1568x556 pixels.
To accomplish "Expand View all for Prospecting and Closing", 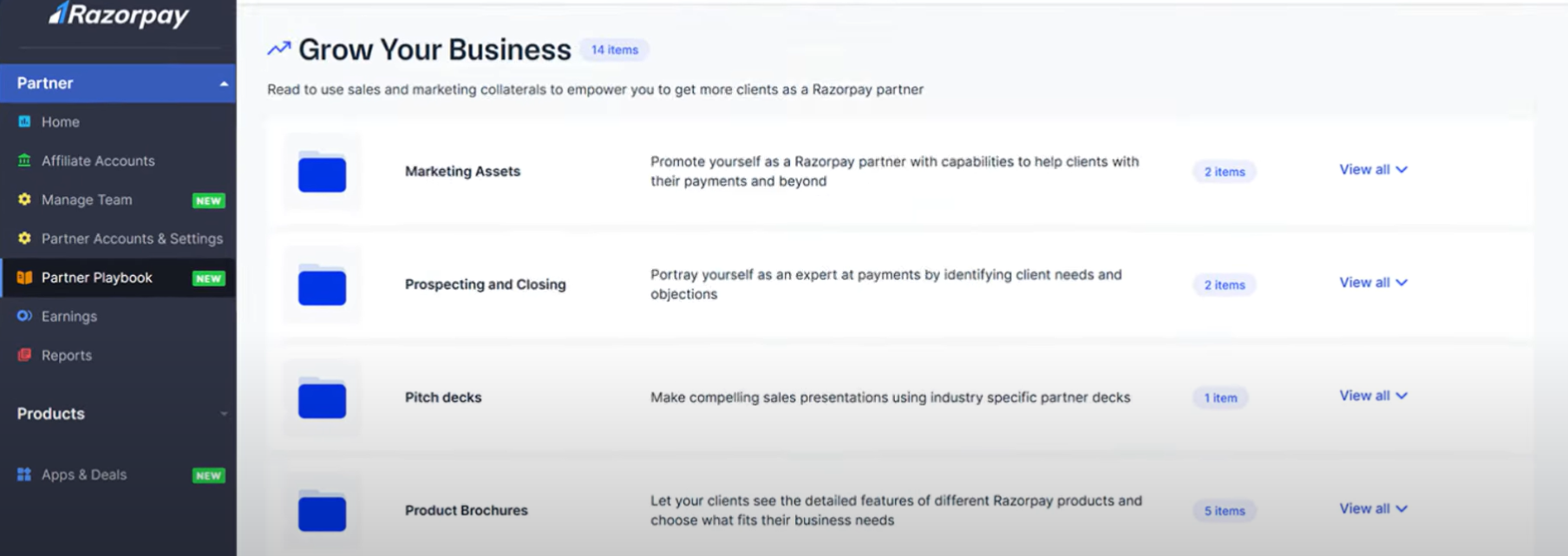I will (1373, 283).
